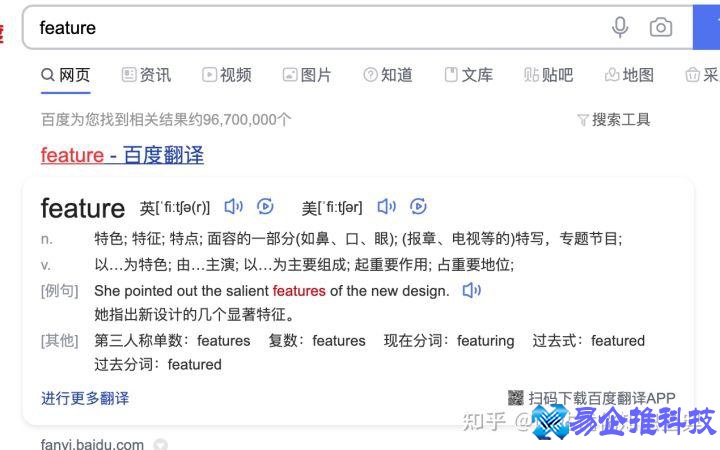The image size is (720, 450).
Task: Go to the 文库 library tab
Action: [468, 75]
